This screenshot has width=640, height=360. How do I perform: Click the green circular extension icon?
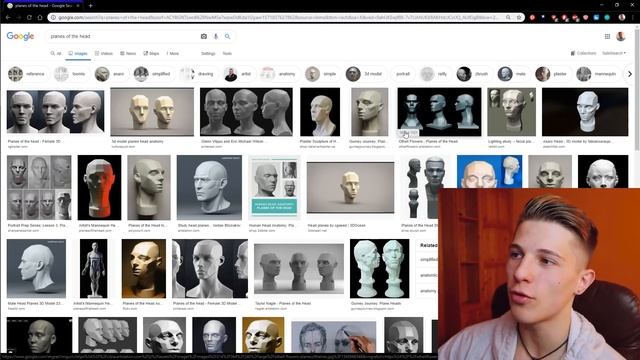pos(607,18)
